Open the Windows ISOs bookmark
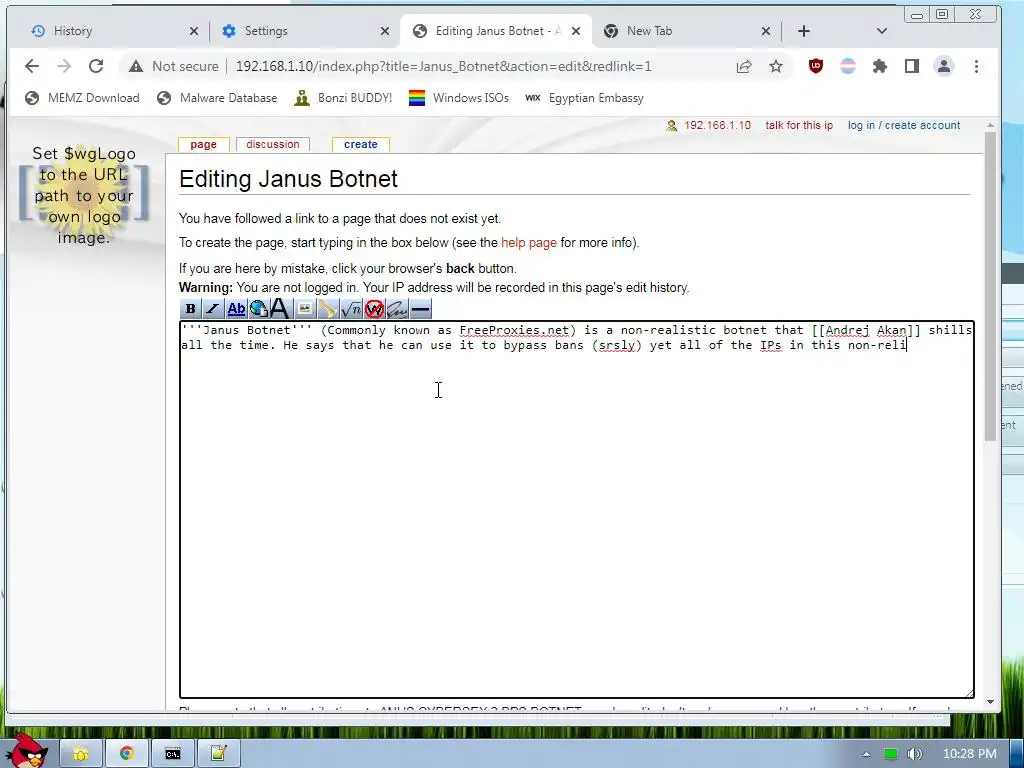The height and width of the screenshot is (768, 1024). (459, 98)
